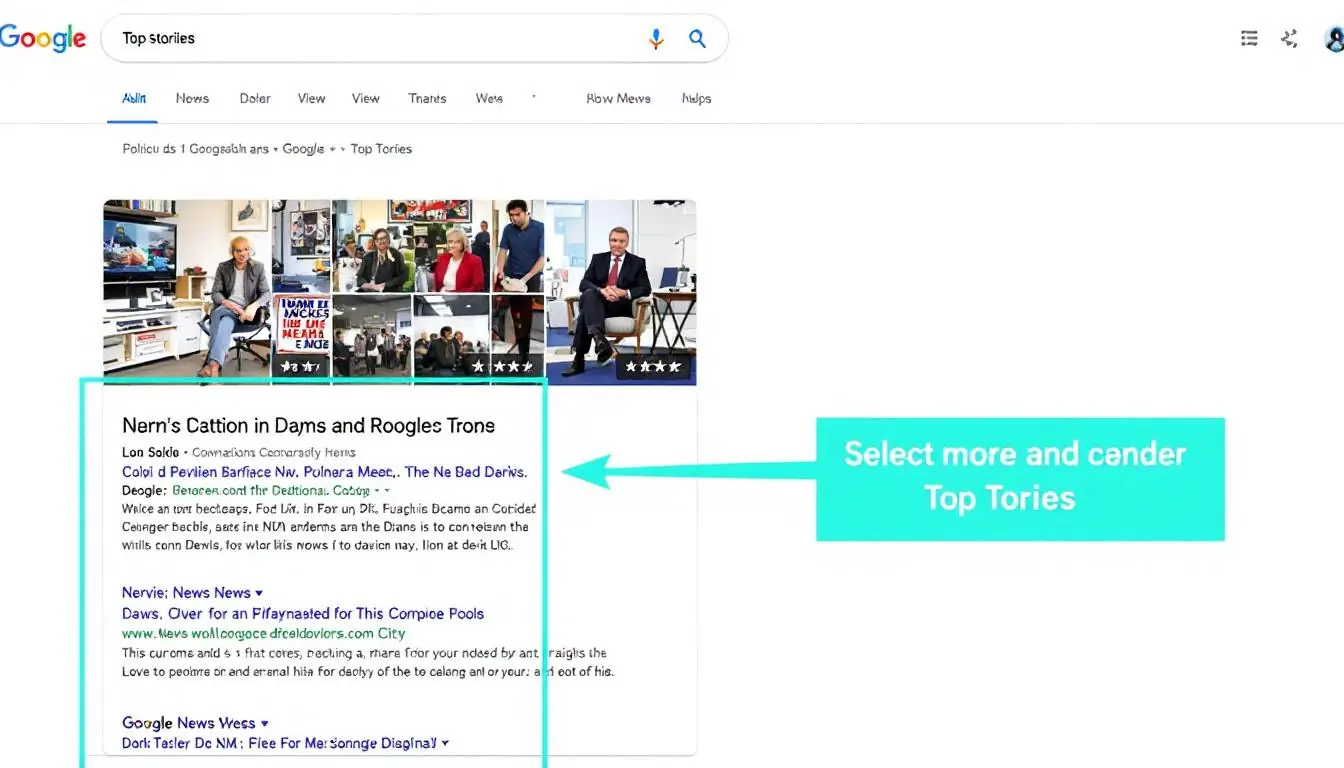Open headline 'Nern's Cattion in Dams and Roogles Trone'

308,426
